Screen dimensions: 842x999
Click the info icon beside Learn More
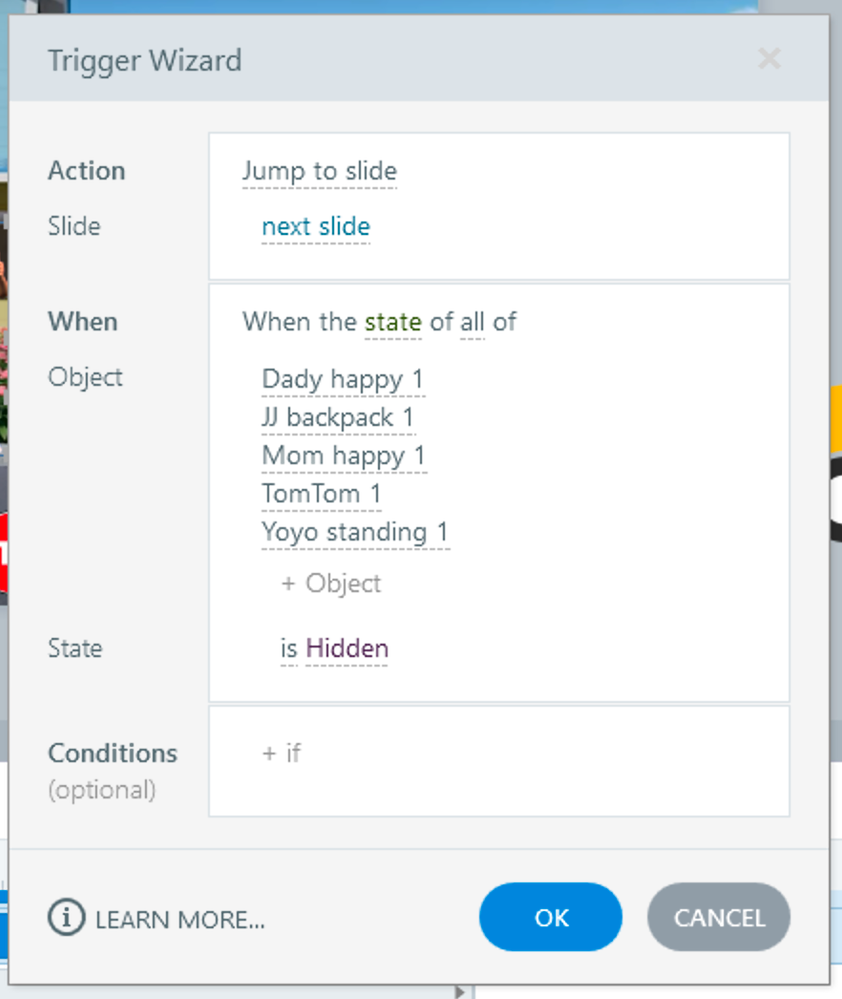pos(66,917)
